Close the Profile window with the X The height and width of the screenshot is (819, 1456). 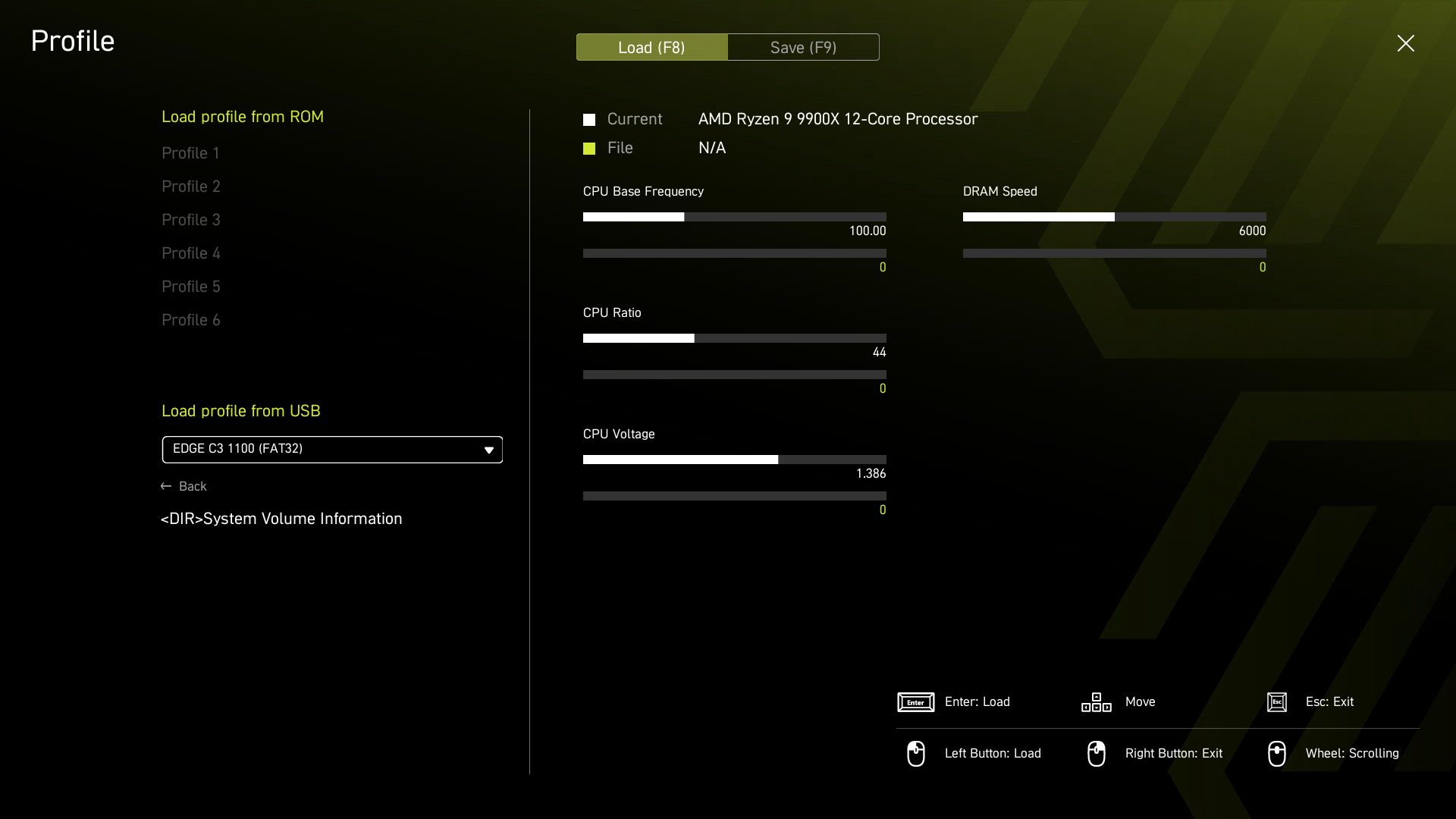tap(1405, 43)
